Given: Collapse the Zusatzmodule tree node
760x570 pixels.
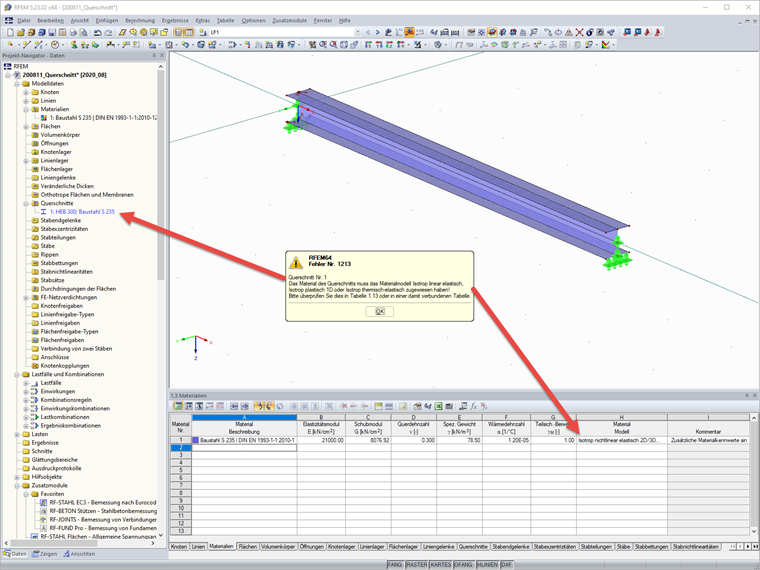Looking at the screenshot, I should pos(17,485).
